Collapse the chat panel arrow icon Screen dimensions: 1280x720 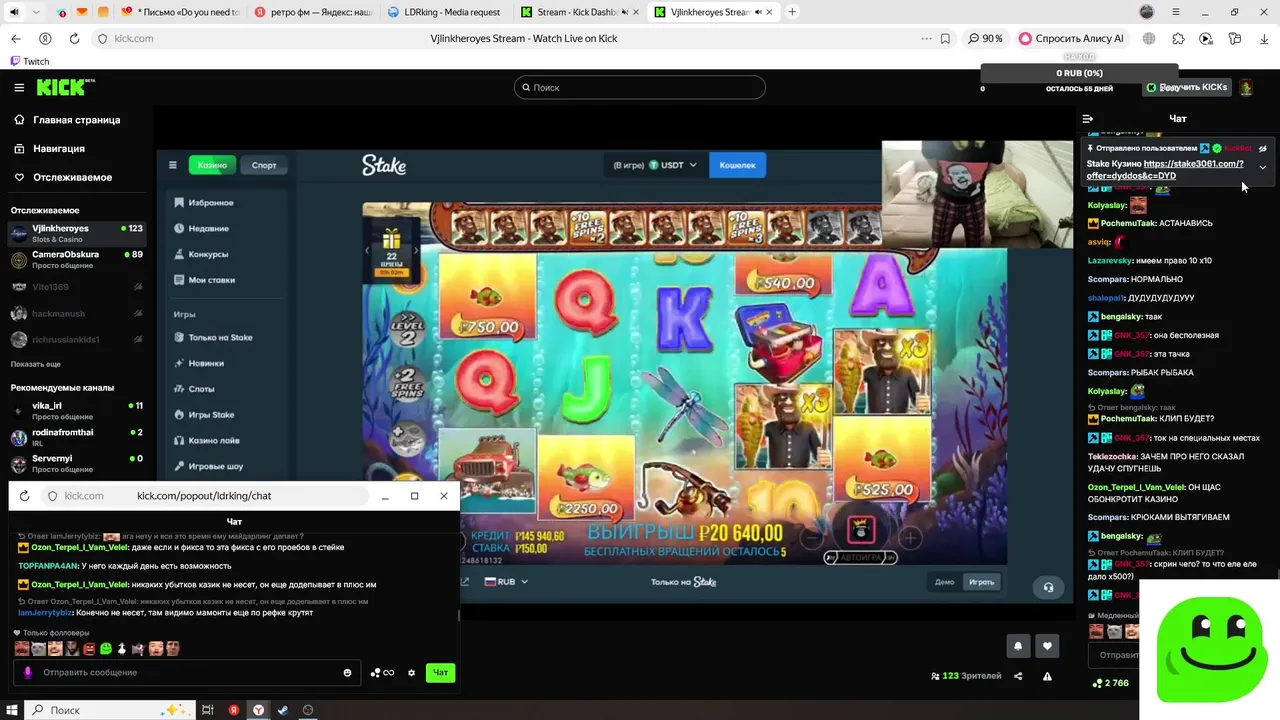point(1088,118)
